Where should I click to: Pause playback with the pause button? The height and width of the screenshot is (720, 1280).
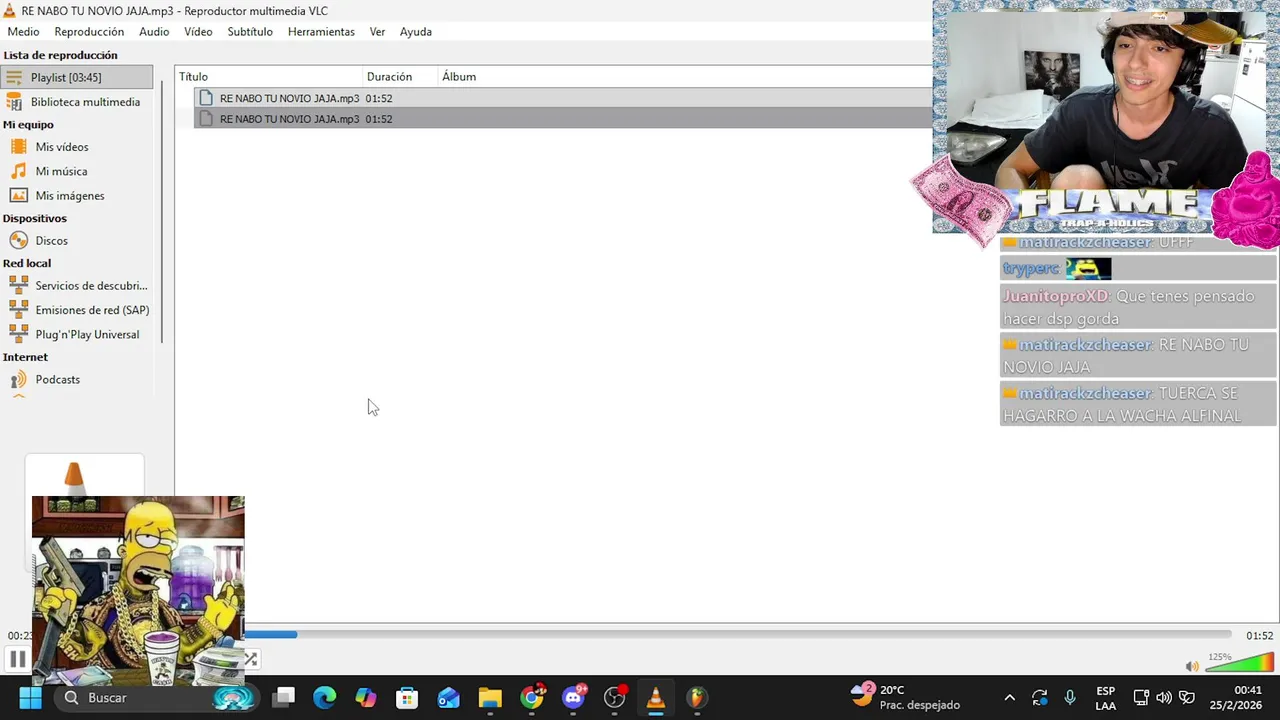pos(17,659)
